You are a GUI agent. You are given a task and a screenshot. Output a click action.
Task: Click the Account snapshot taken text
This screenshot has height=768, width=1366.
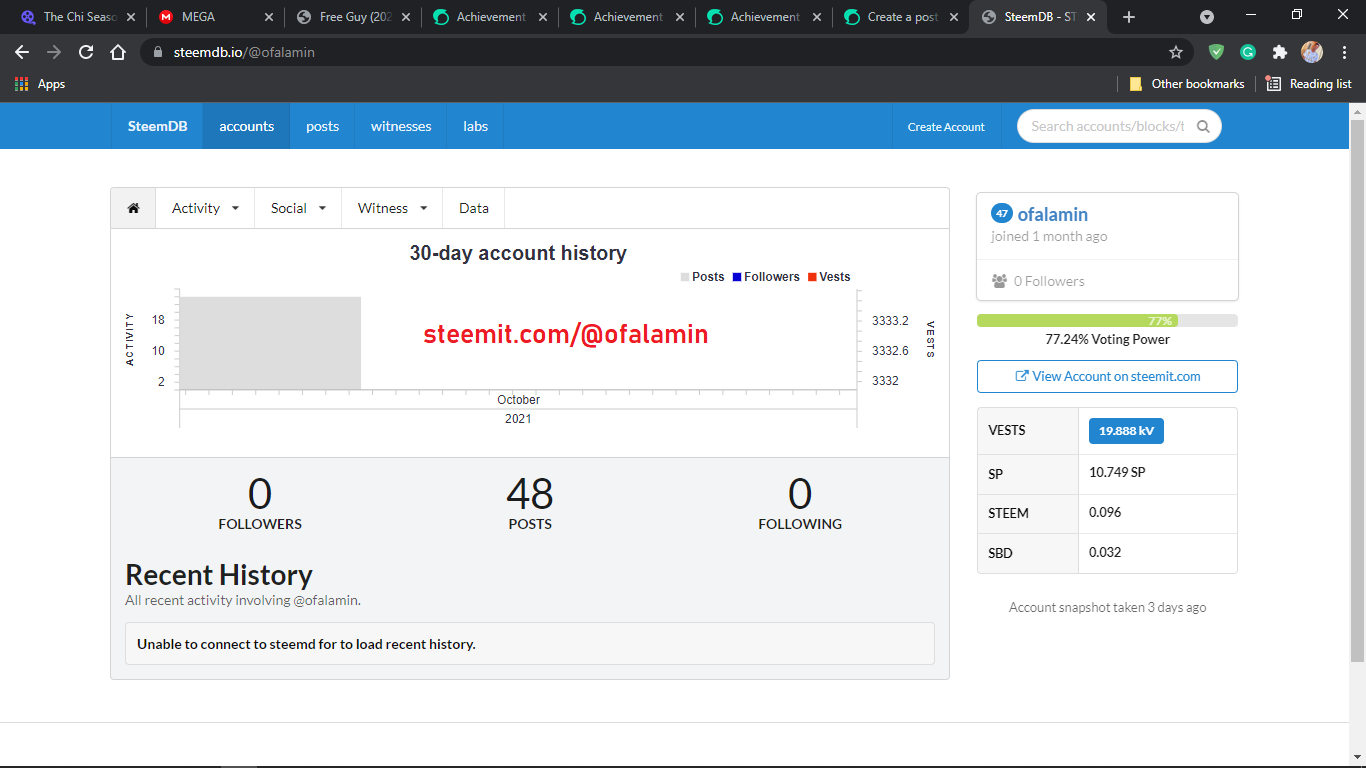pyautogui.click(x=1107, y=607)
